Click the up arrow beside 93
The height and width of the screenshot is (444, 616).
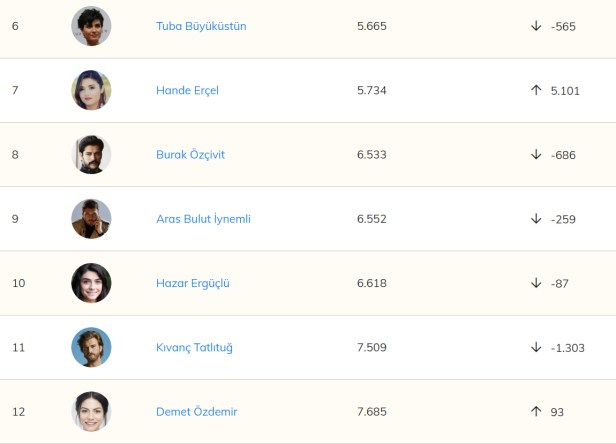coord(536,412)
